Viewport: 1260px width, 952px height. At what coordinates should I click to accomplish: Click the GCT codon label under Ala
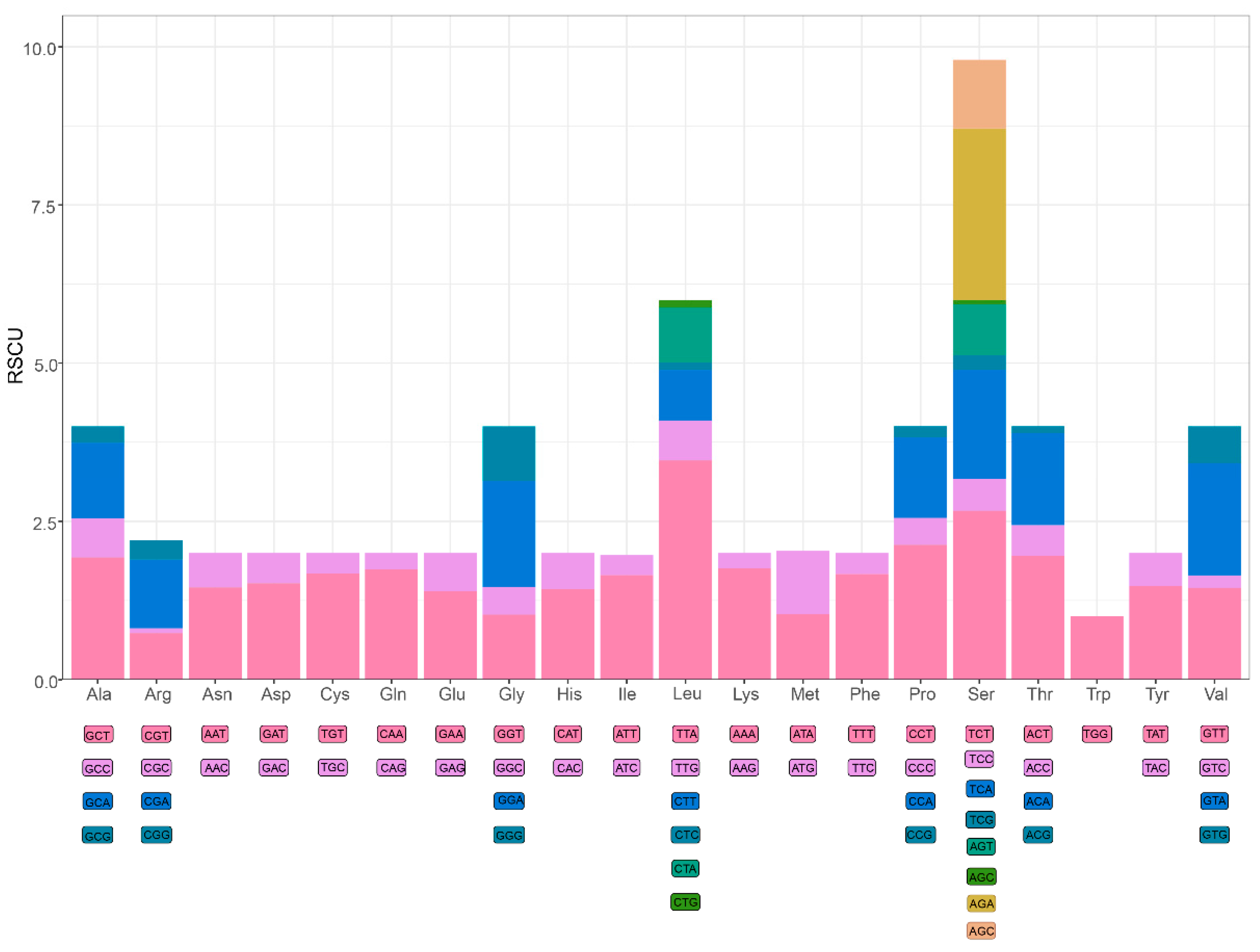(98, 735)
